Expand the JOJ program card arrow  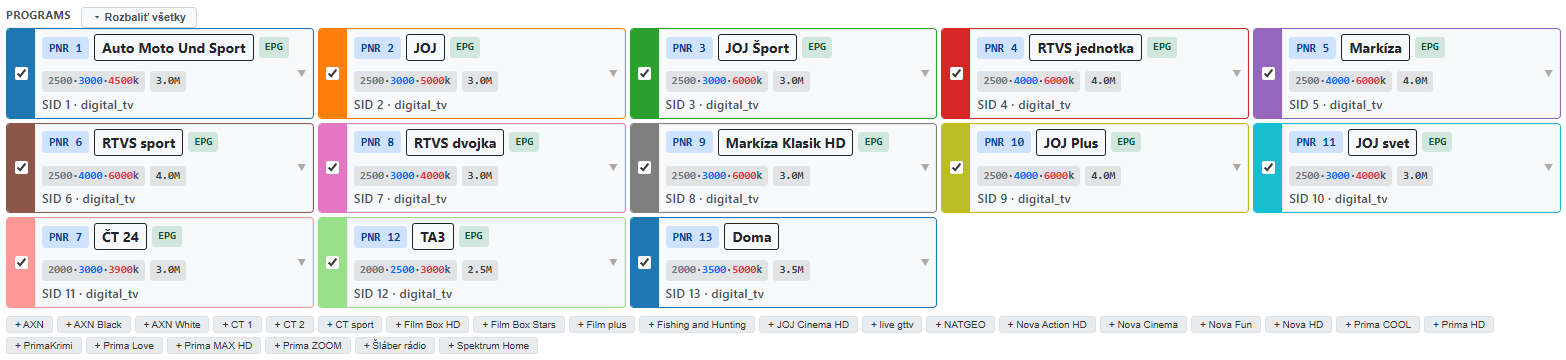(613, 73)
